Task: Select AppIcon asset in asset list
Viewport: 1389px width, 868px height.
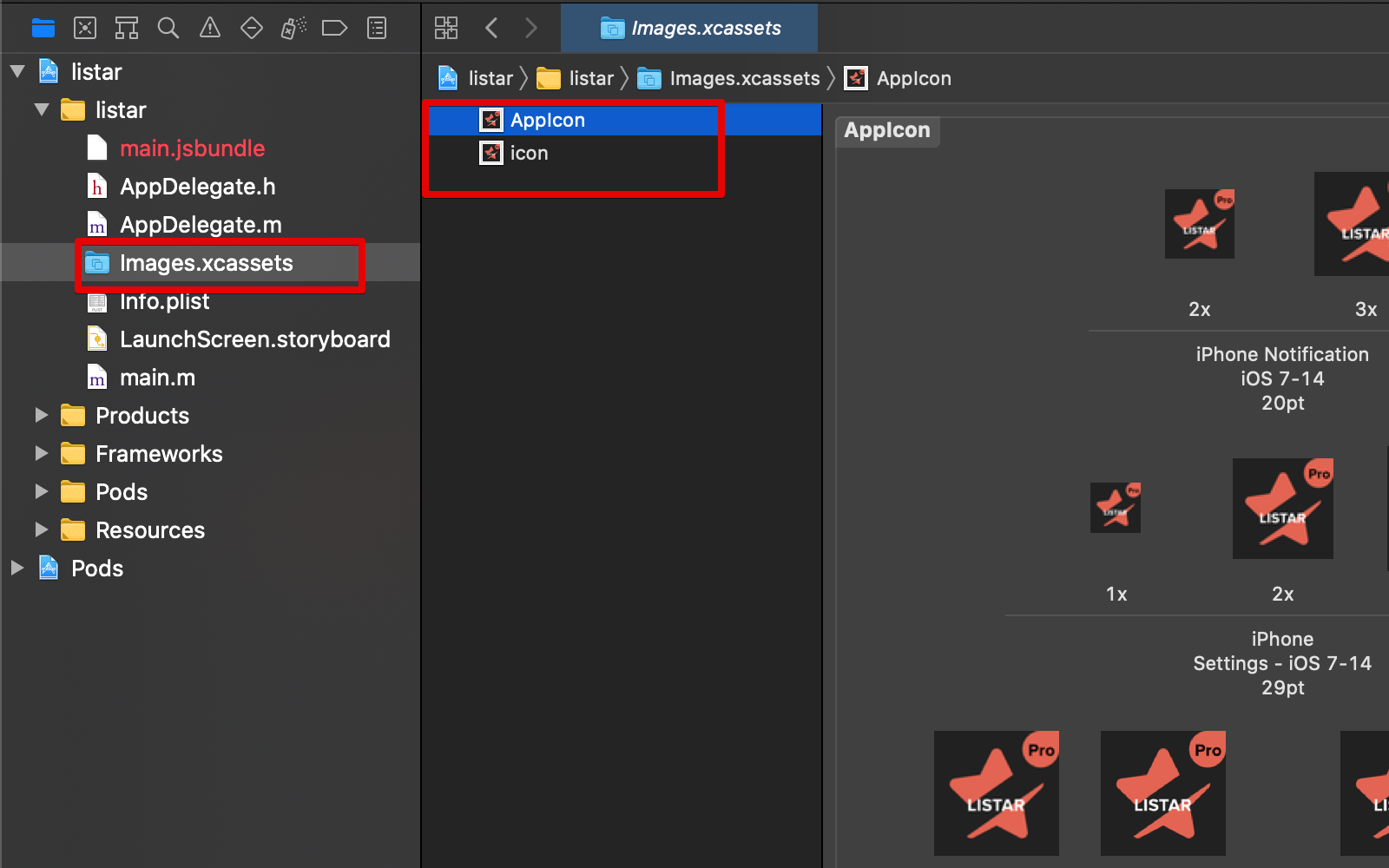Action: 622,120
